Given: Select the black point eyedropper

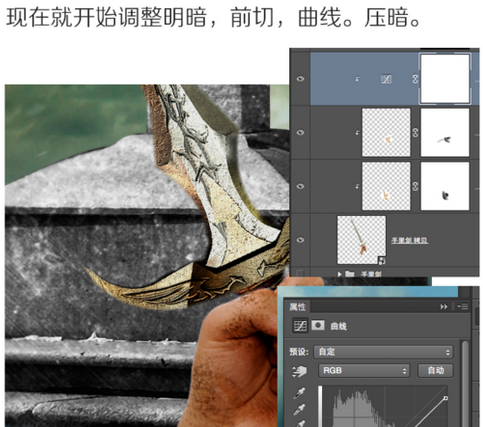Looking at the screenshot, I should click(x=299, y=393).
